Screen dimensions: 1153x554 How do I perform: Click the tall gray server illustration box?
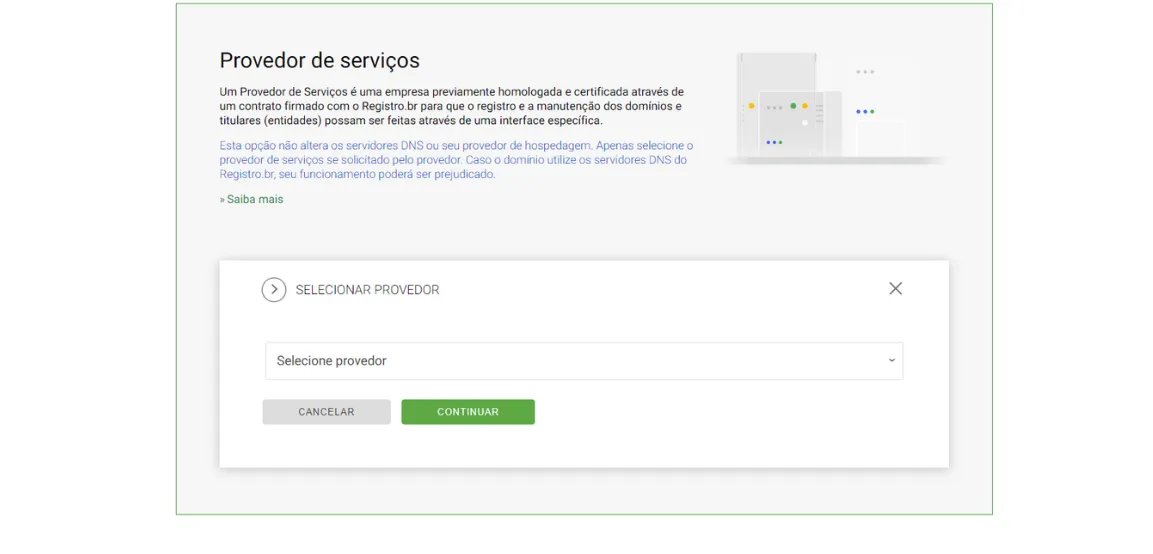tap(777, 103)
